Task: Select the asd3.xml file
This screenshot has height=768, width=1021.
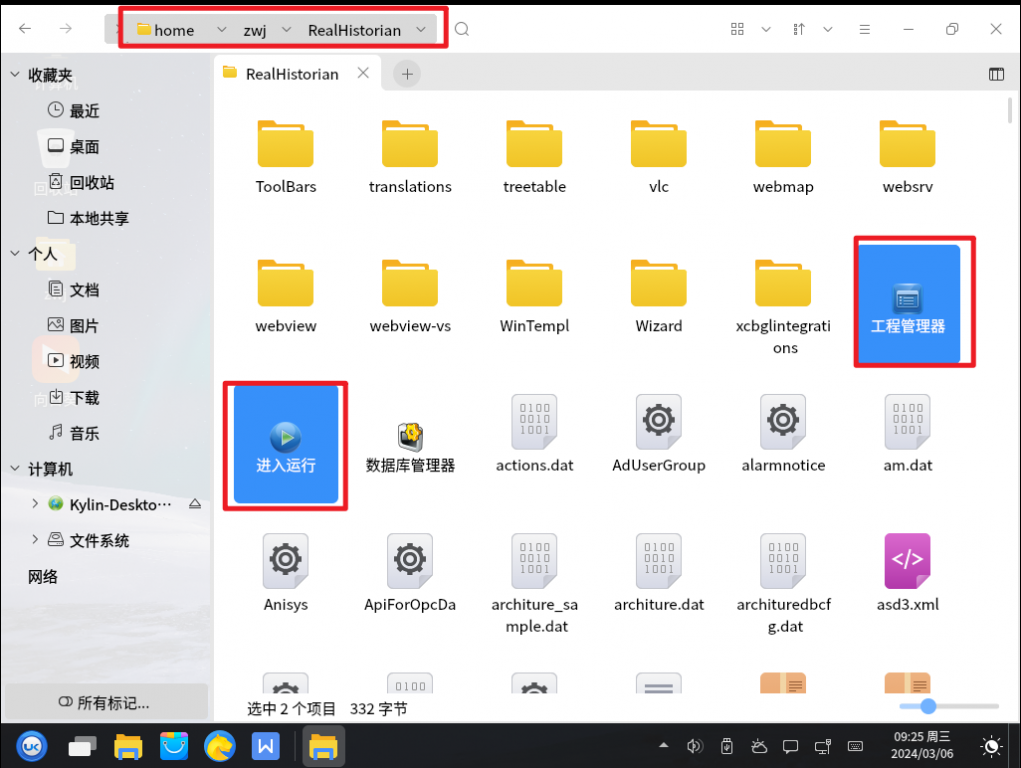Action: click(907, 573)
